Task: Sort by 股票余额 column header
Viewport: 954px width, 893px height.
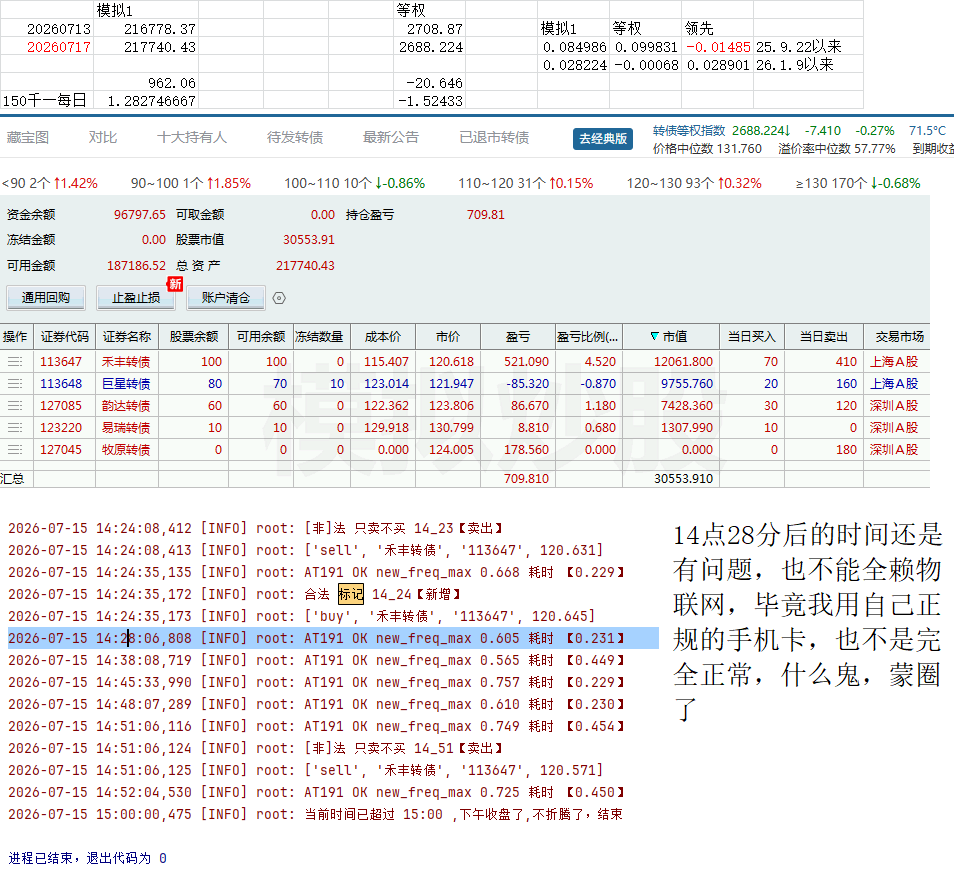Action: click(193, 336)
